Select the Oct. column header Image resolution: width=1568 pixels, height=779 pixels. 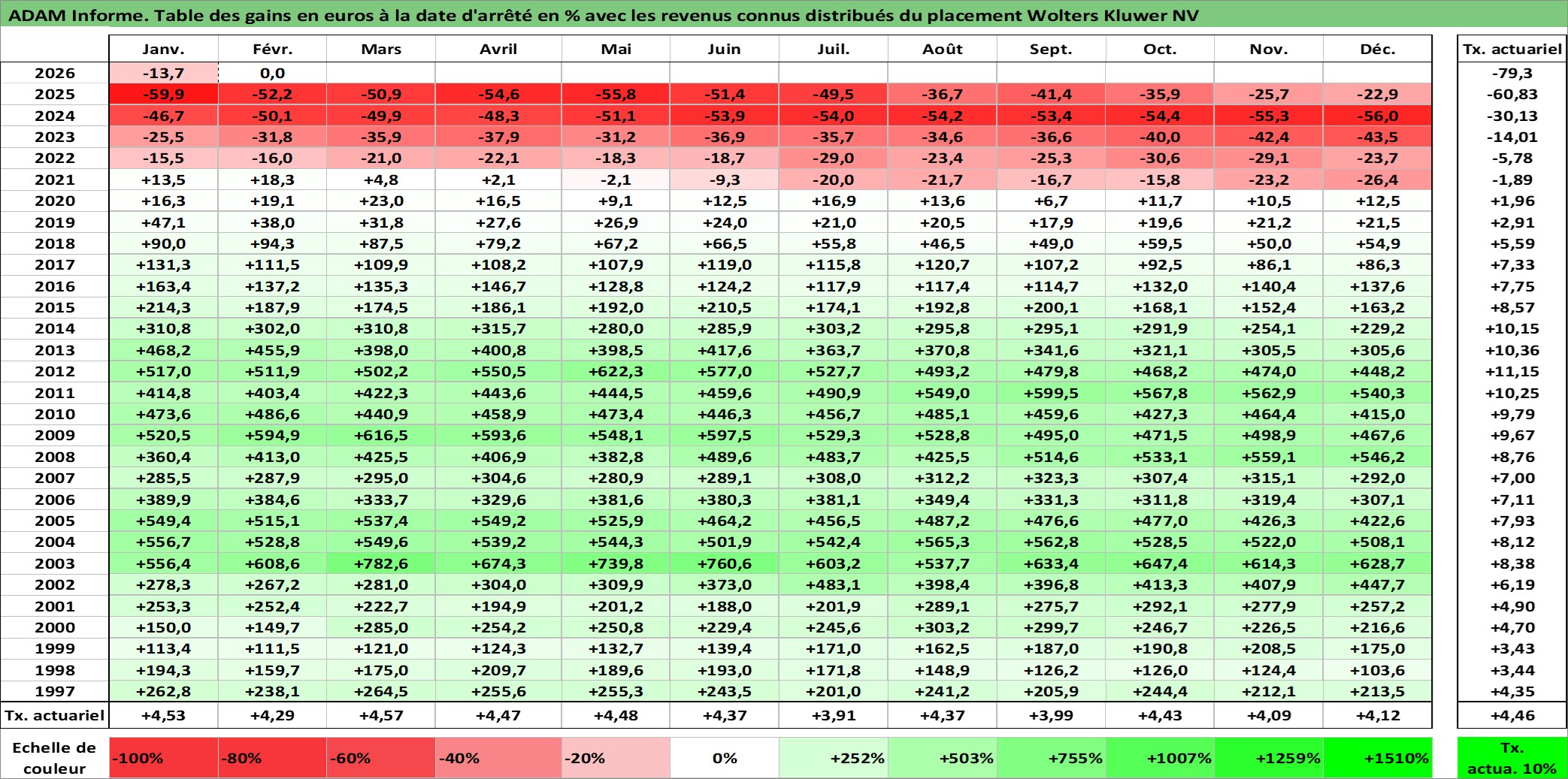[1160, 49]
